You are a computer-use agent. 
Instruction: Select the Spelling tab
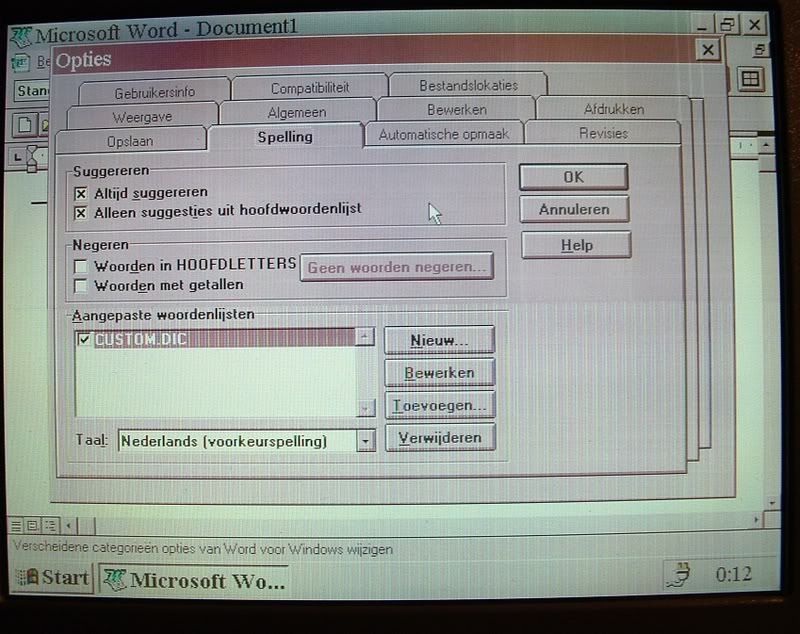(x=285, y=137)
